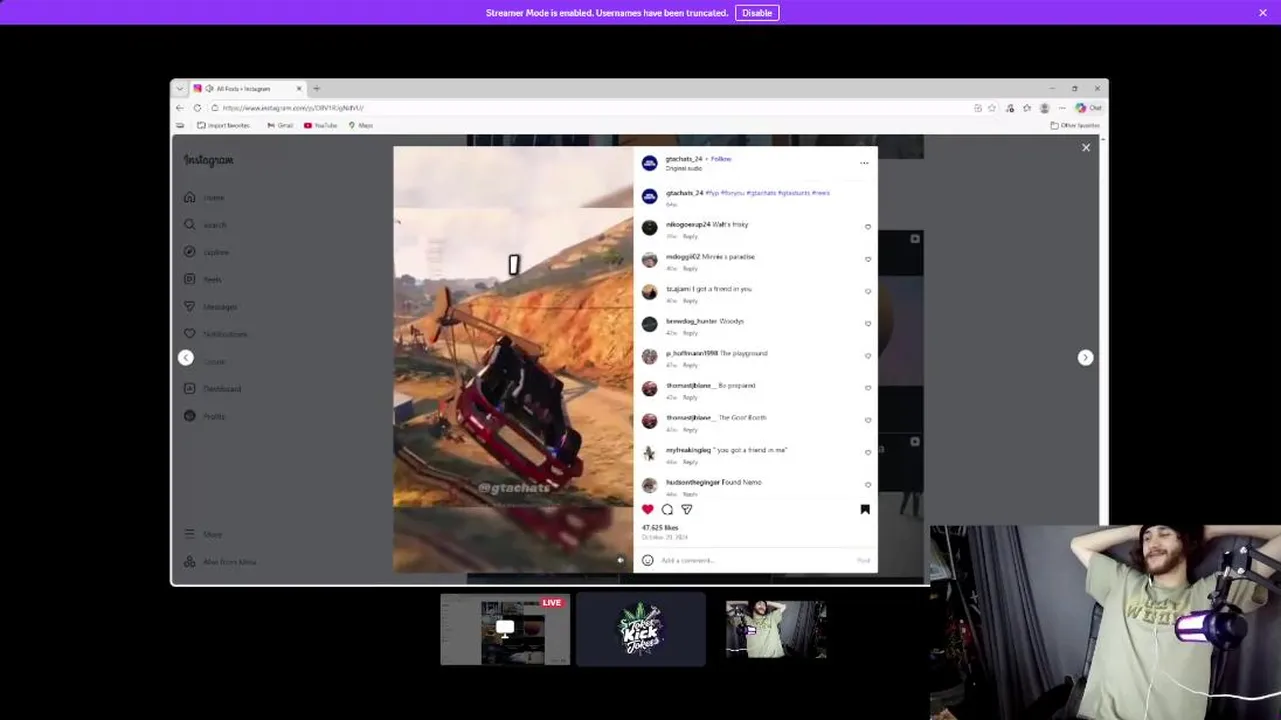Viewport: 1281px width, 720px height.
Task: Share the post with paper plane icon
Action: pyautogui.click(x=687, y=510)
